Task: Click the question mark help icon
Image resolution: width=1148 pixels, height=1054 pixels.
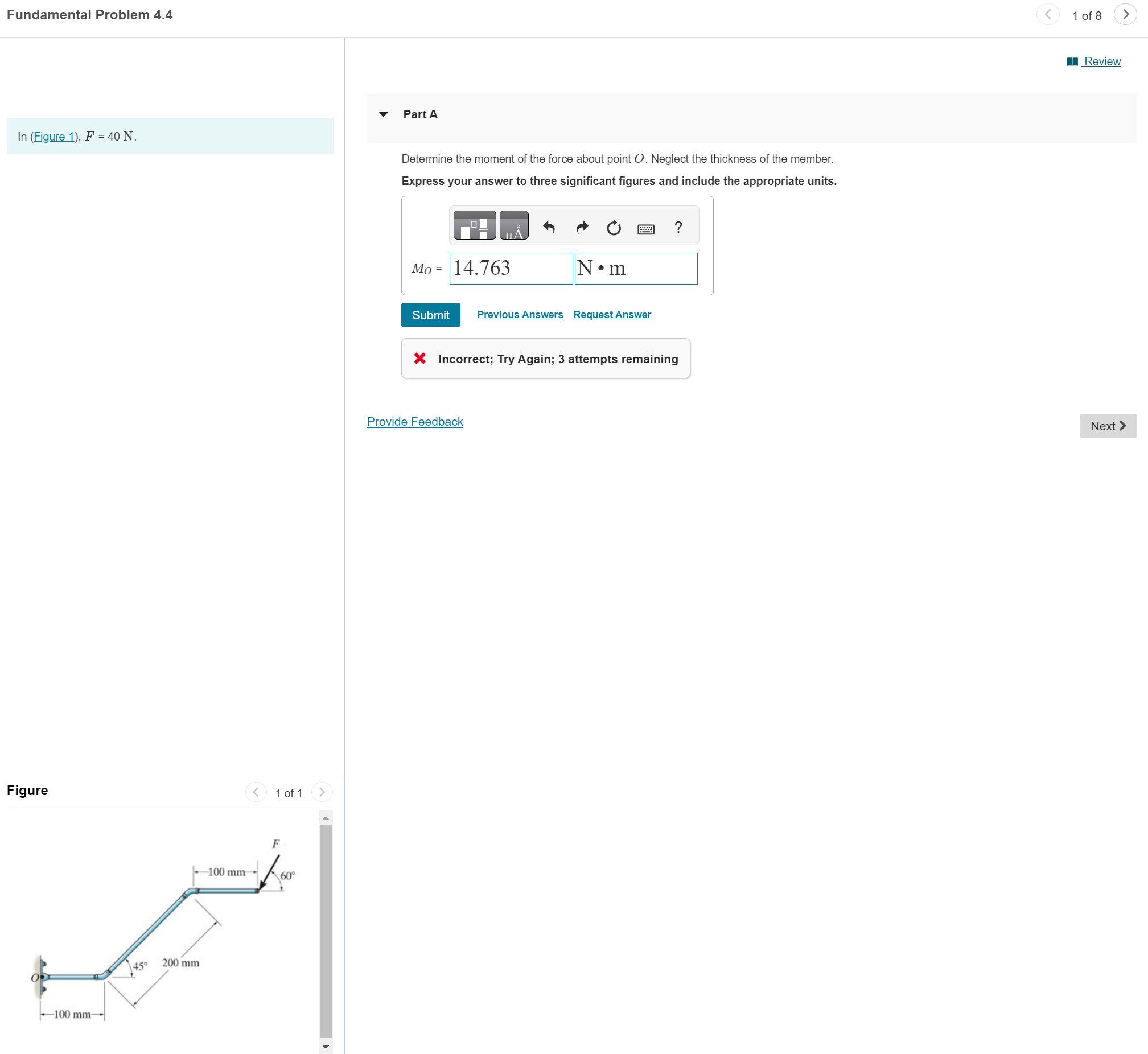Action: click(x=677, y=227)
